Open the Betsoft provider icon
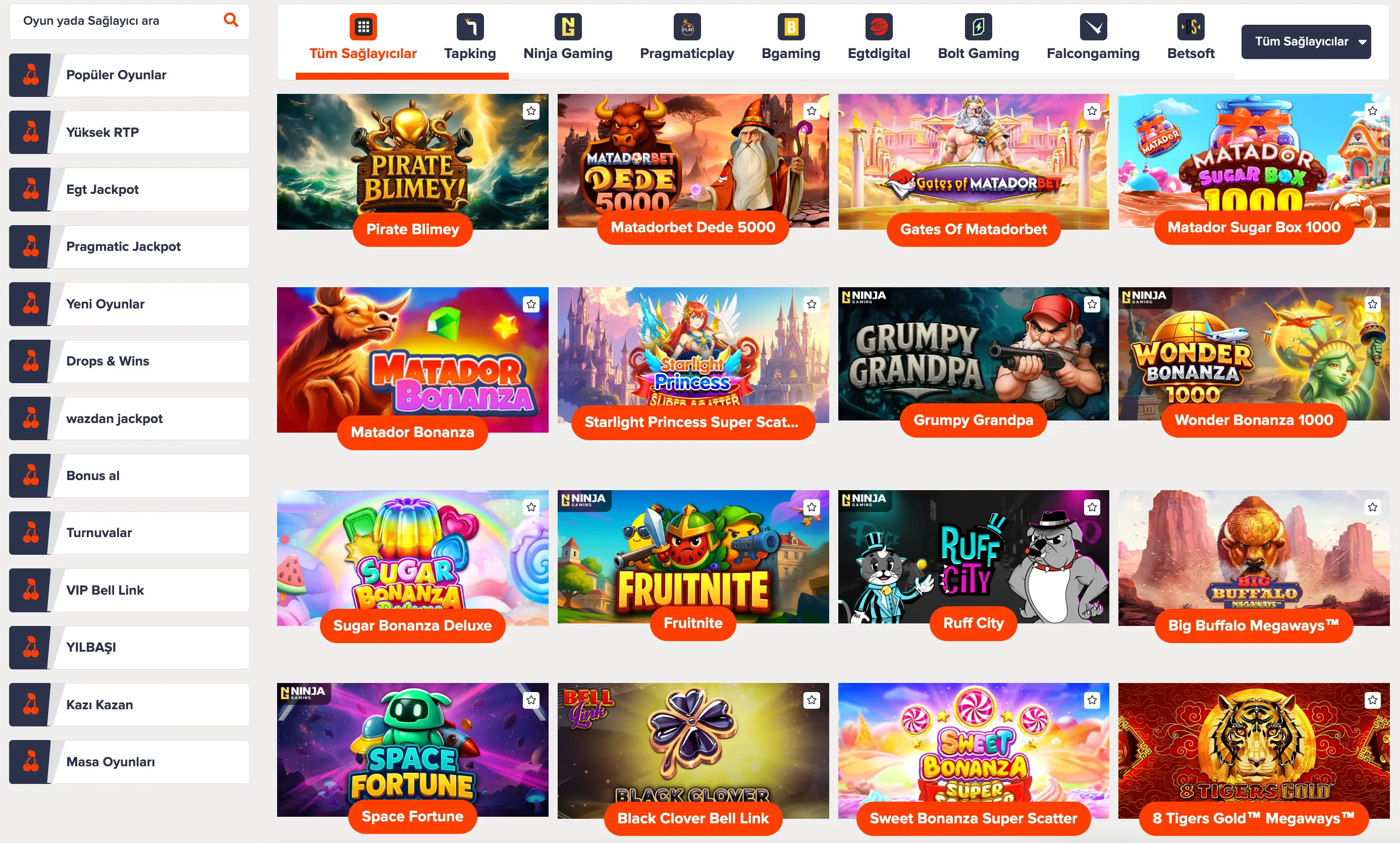Screen dimensions: 1400x843 pos(1191,27)
